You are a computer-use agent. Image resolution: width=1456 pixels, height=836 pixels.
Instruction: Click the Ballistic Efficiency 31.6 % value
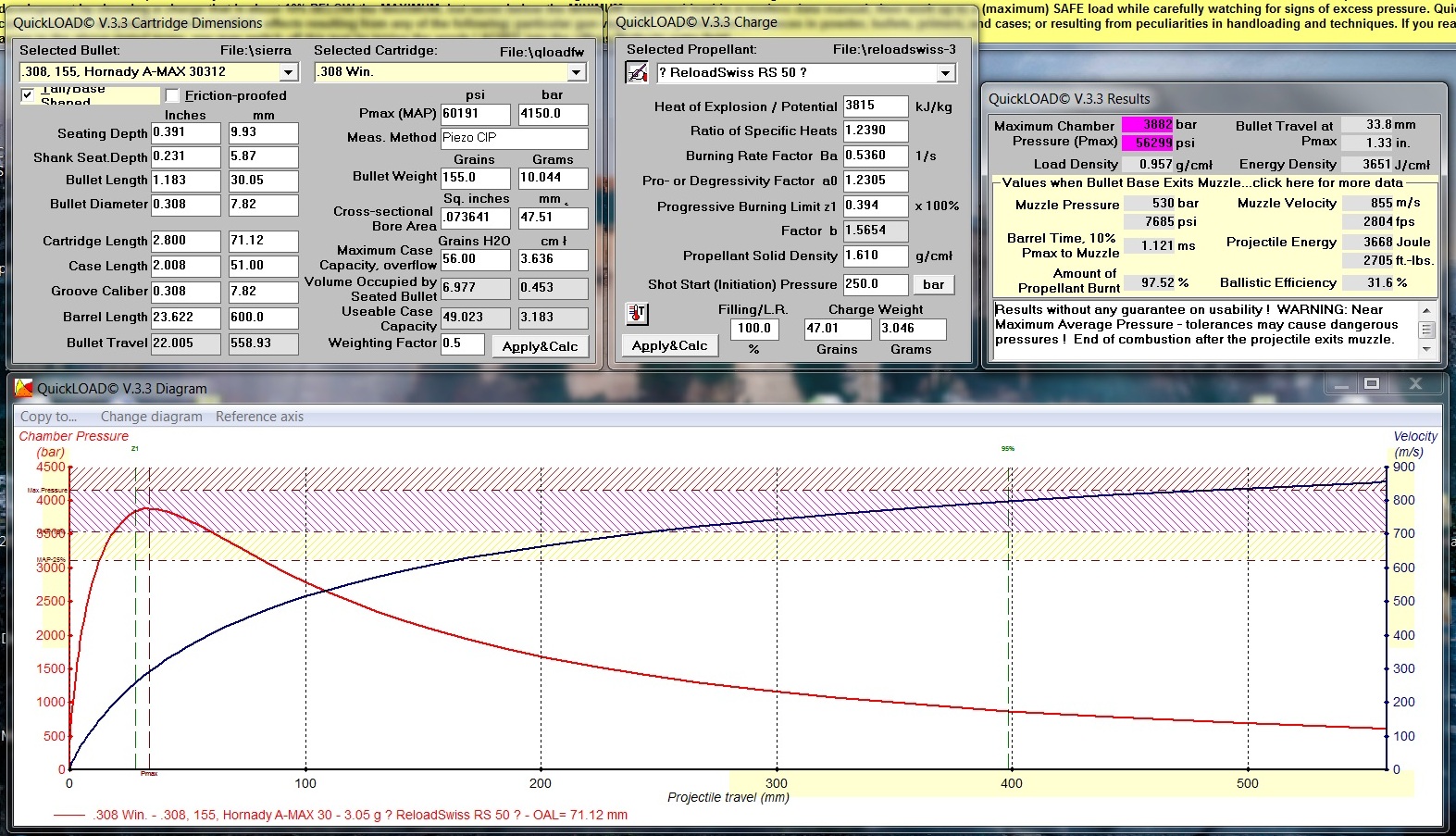1368,282
